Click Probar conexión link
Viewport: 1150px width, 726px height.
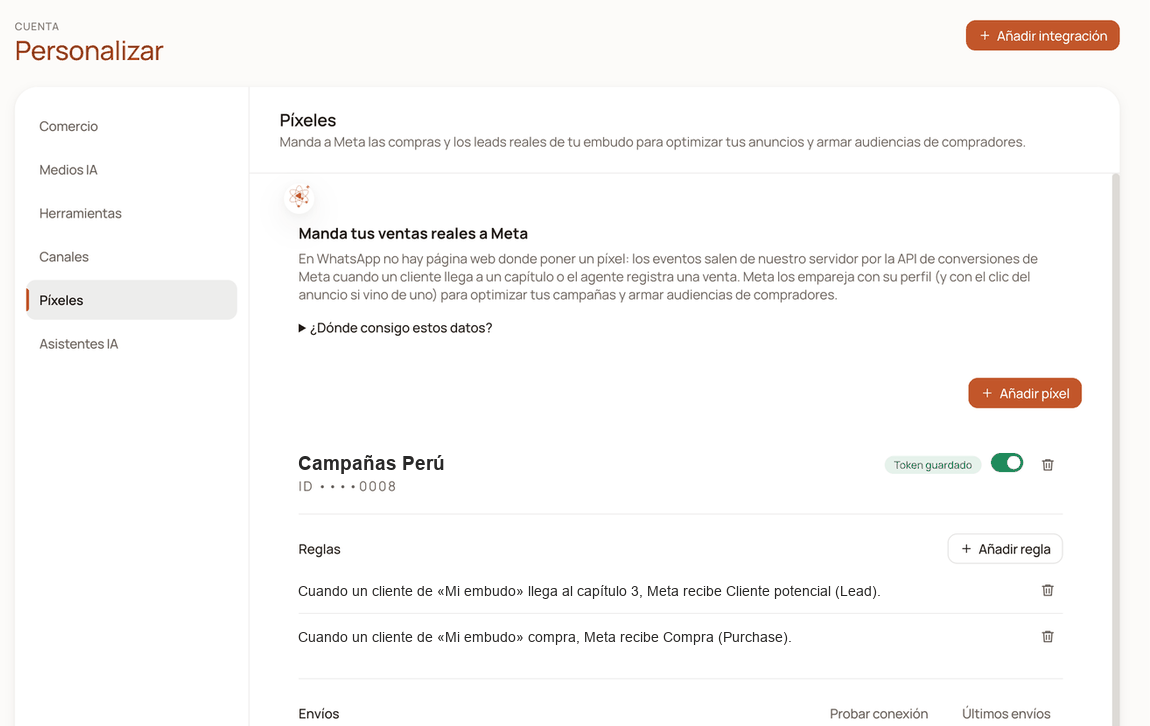click(x=879, y=714)
